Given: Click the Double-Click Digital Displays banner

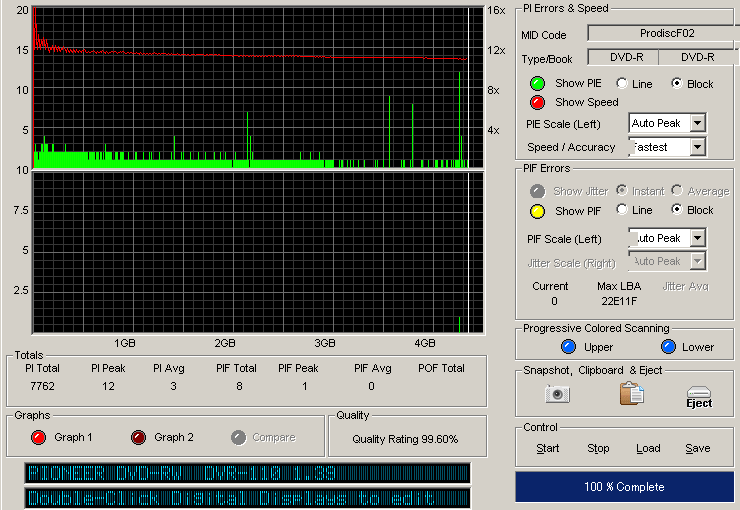Looking at the screenshot, I should point(247,498).
